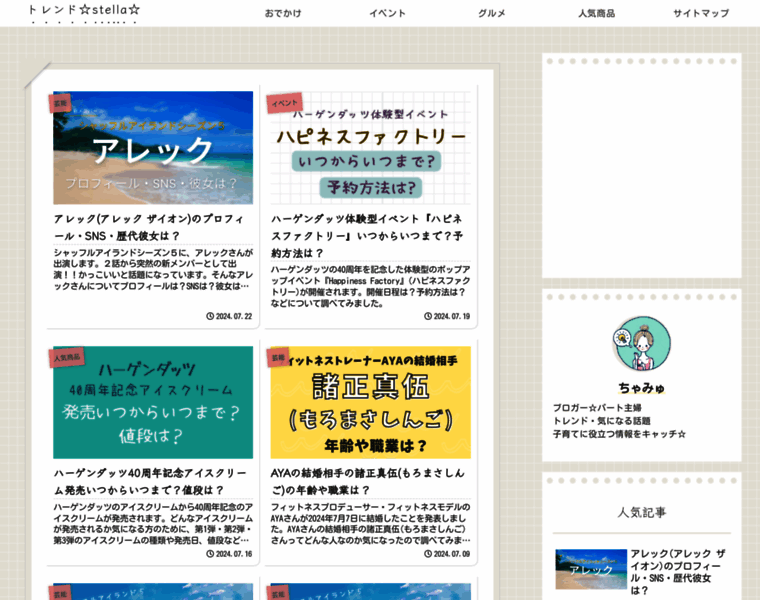Click the ハーゲンダッツのアイスクリームから40周年記念 excerpt
Image resolution: width=760 pixels, height=600 pixels.
coord(153,523)
